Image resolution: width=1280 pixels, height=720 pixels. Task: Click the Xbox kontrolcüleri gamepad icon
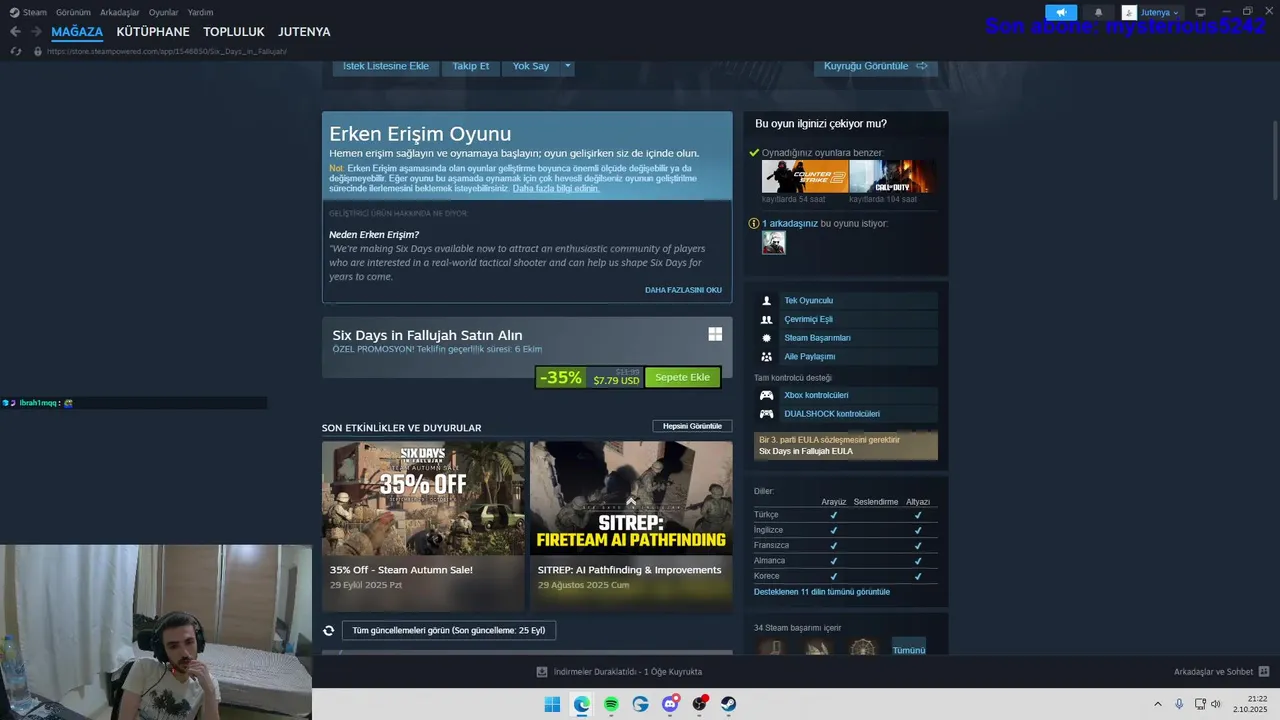coord(766,395)
